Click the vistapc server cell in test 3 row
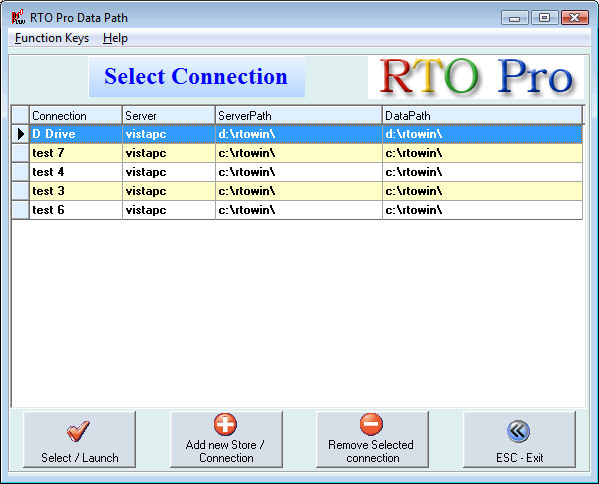The width and height of the screenshot is (599, 484). 168,191
